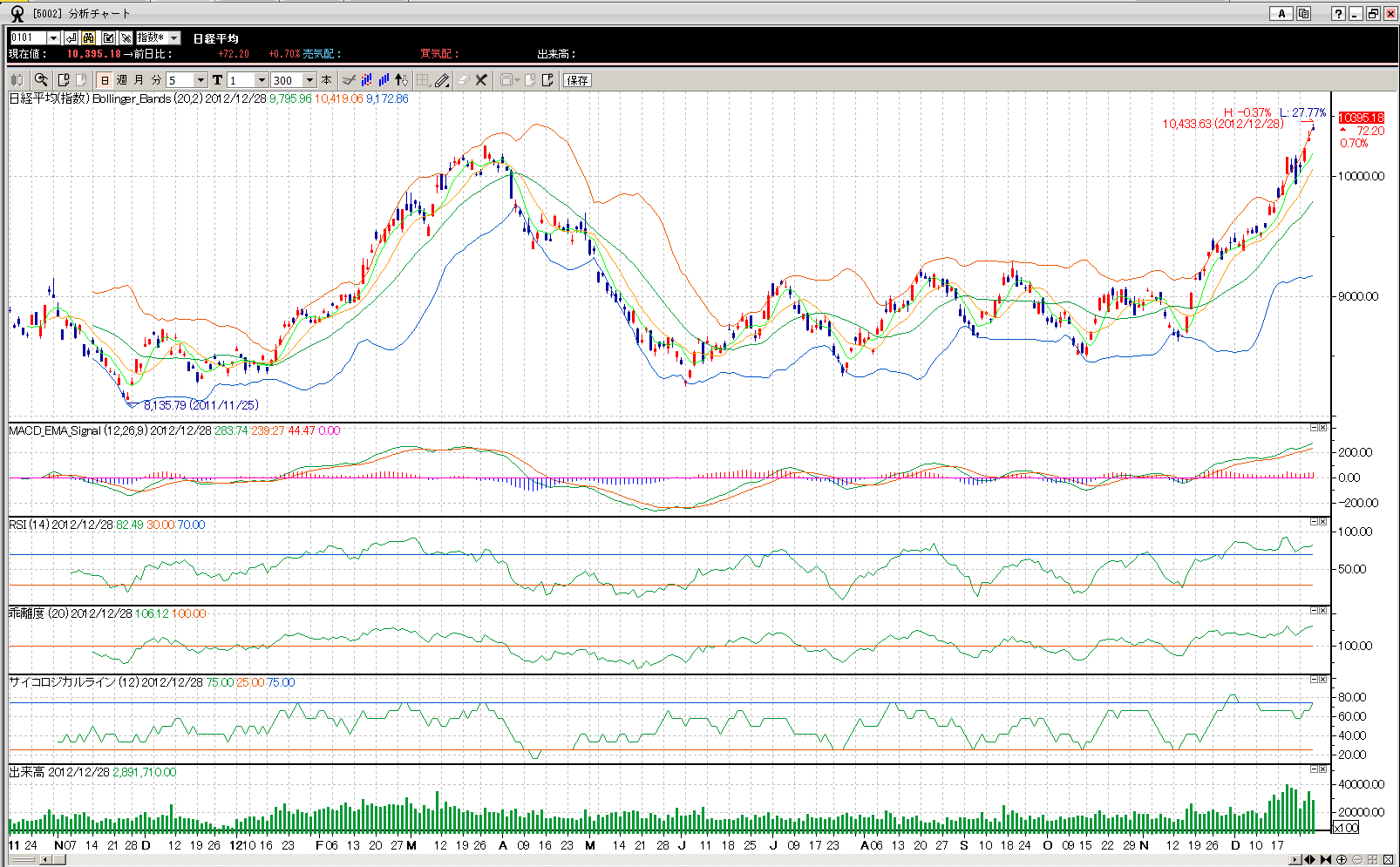This screenshot has height=867, width=1400.
Task: Click the 保存 save button
Action: (x=577, y=80)
